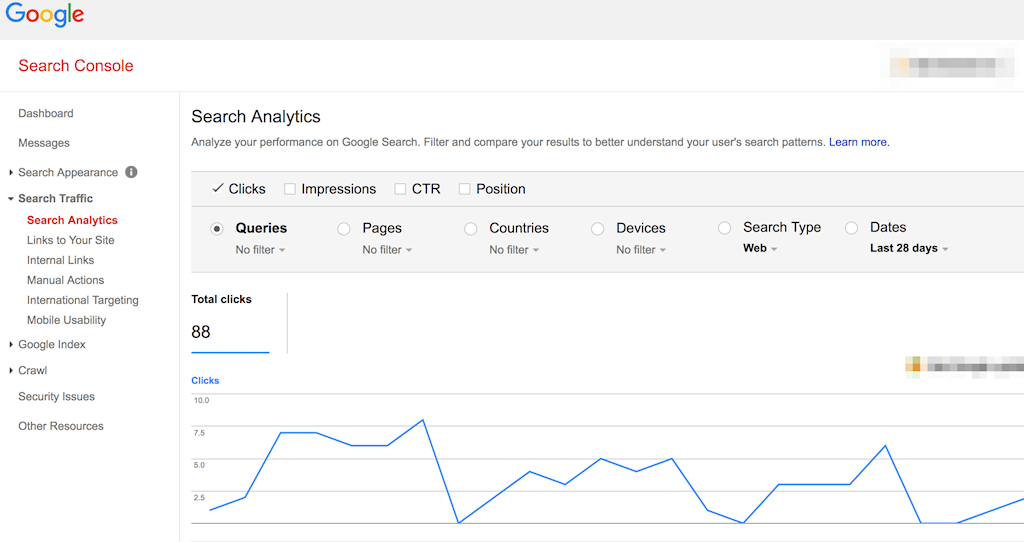Click the Total clicks value 88
1024x542 pixels.
(x=200, y=332)
